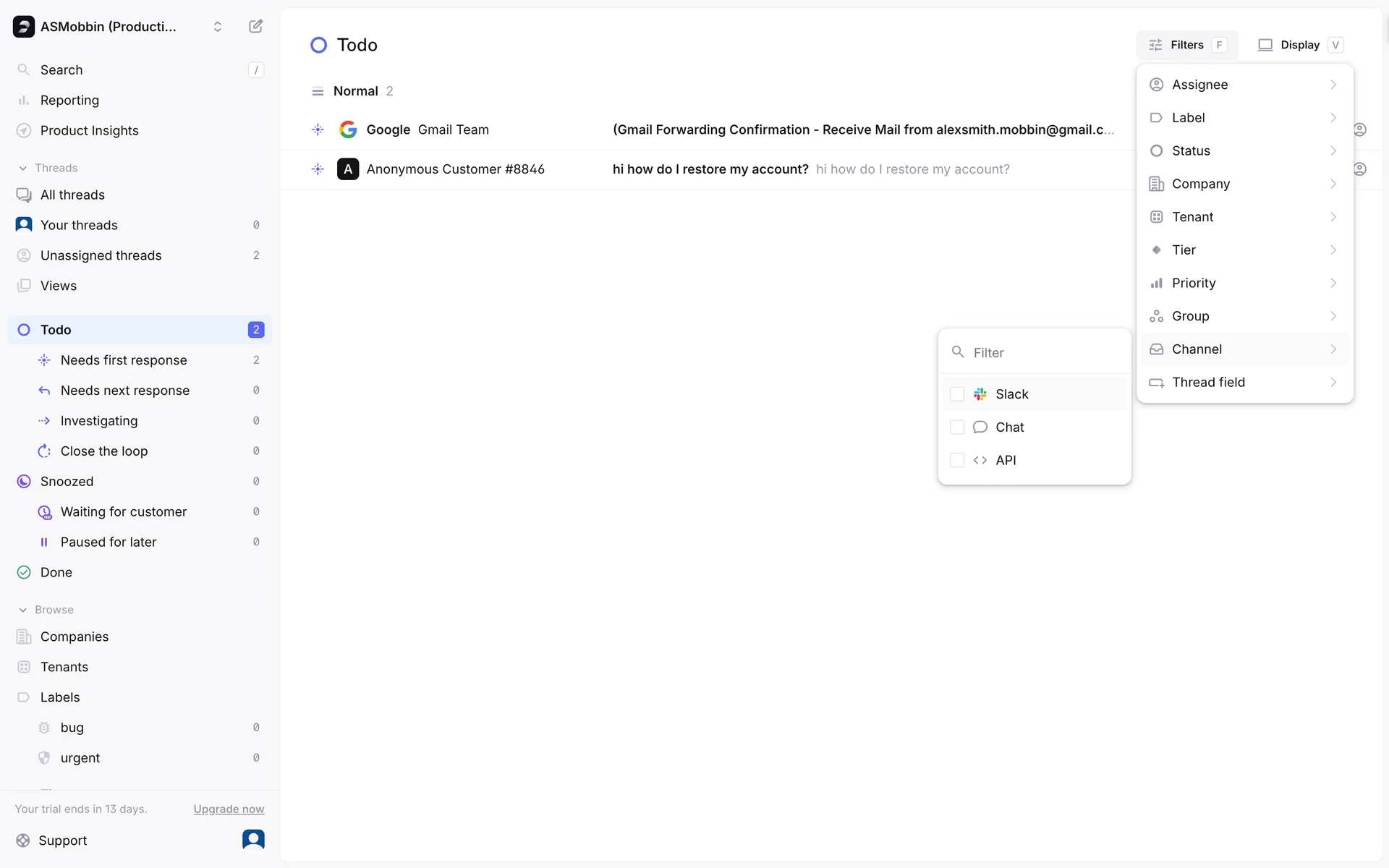Open the workspace switcher dropdown
Screen dimensions: 1389x868
click(x=217, y=27)
